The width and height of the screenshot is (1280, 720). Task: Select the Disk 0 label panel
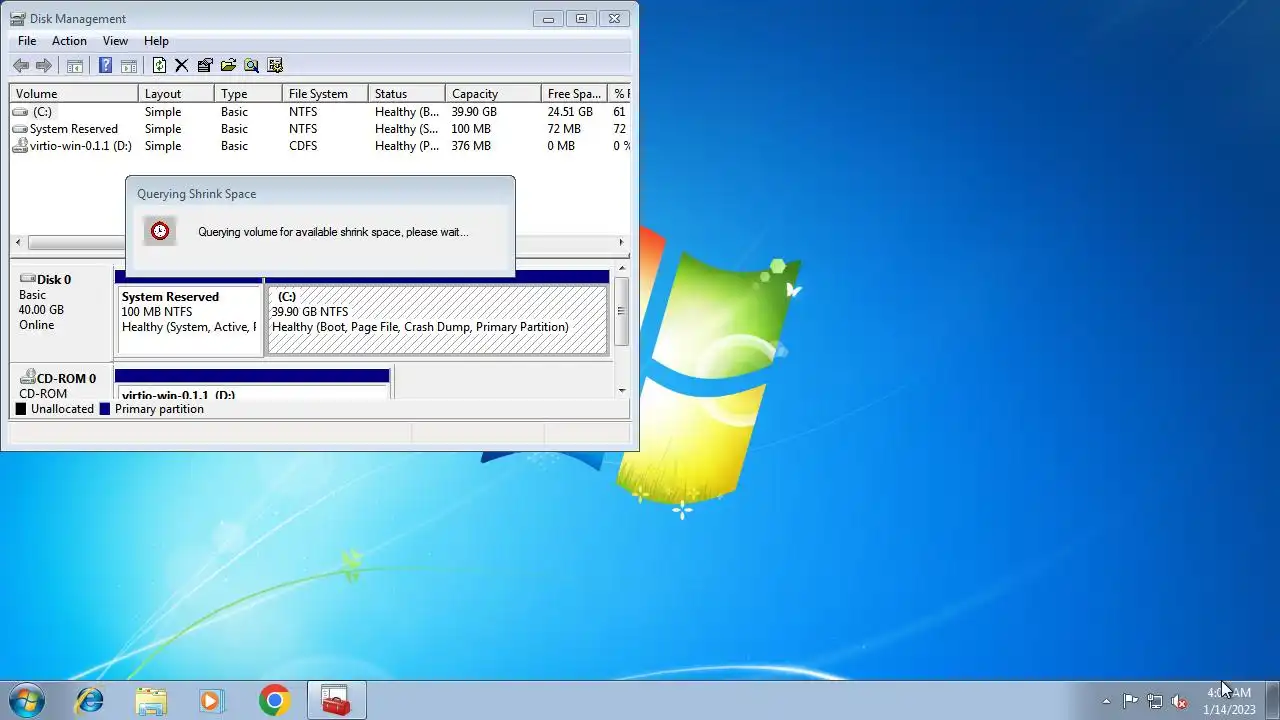click(x=61, y=312)
